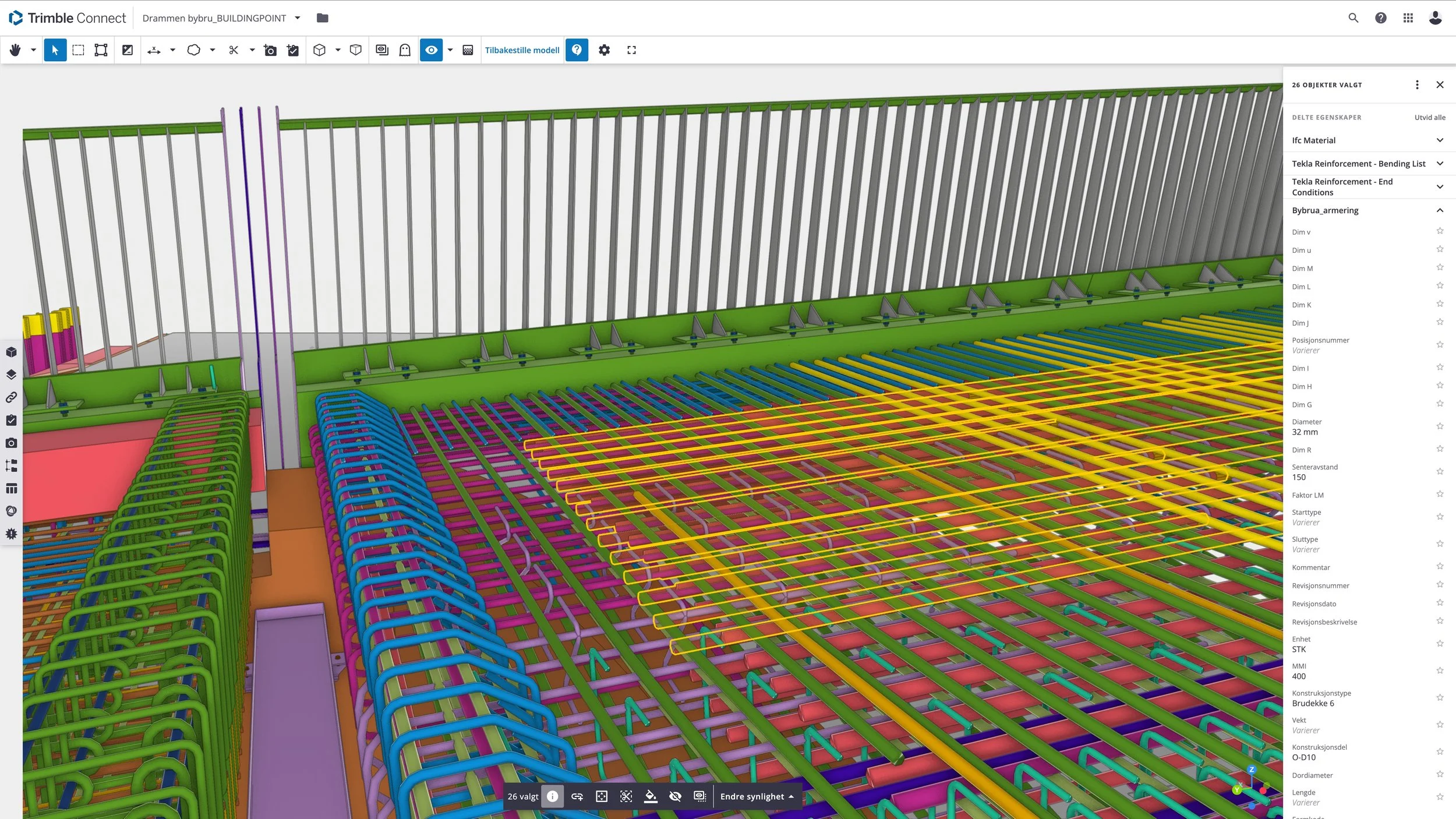Create a new ToDo from toolbar
Viewport: 1456px width, 819px height.
pos(293,50)
